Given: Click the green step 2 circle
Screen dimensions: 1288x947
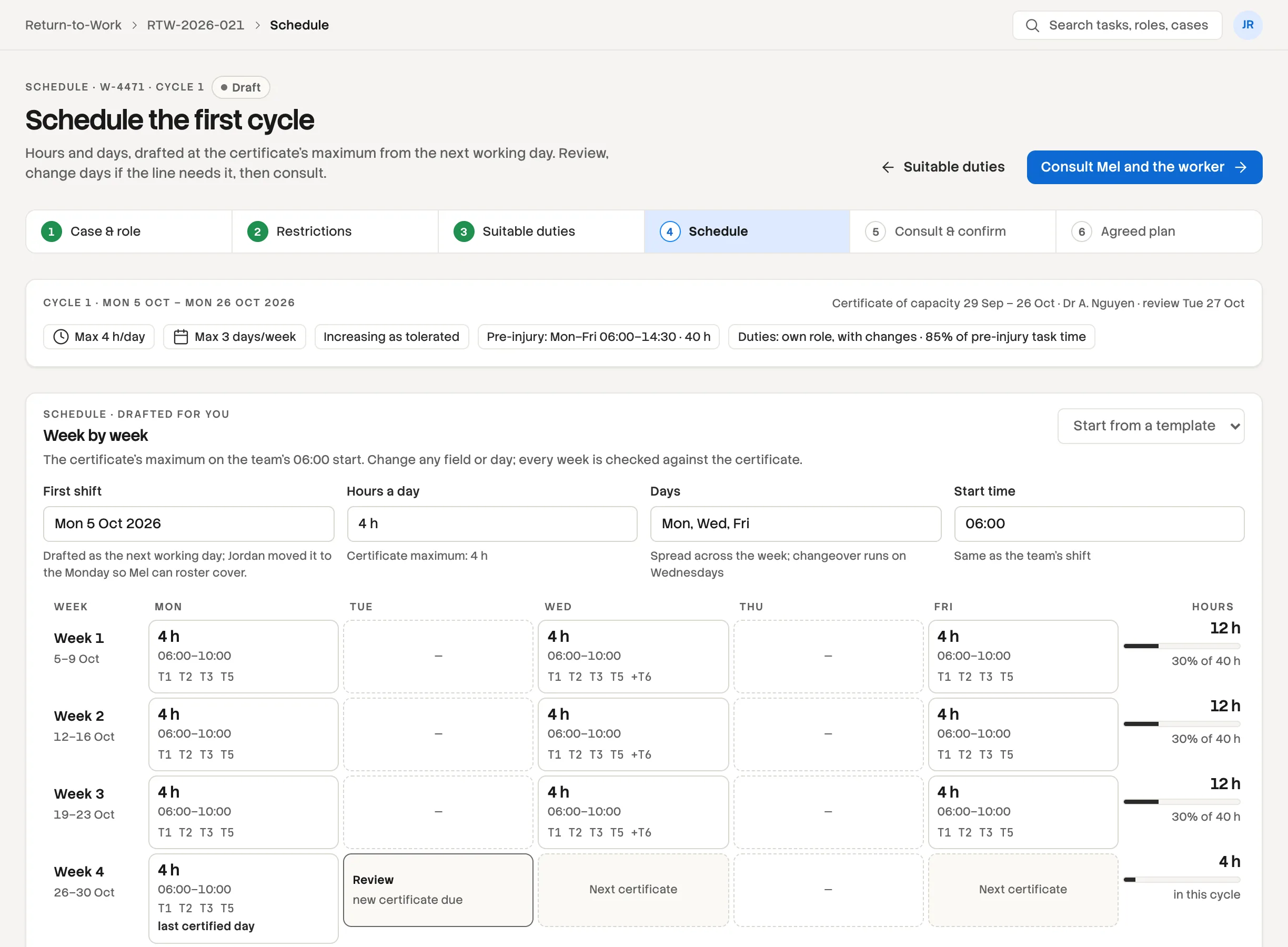Looking at the screenshot, I should point(257,231).
